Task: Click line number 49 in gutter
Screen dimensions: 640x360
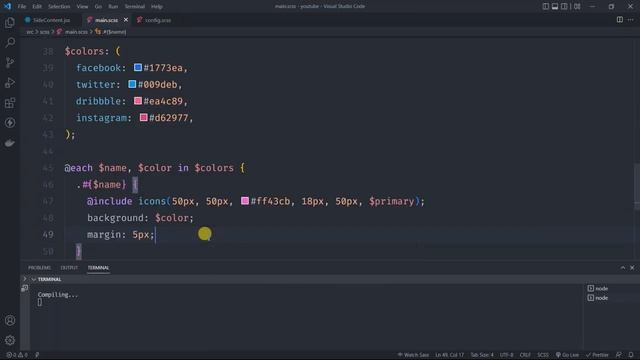Action: 48,235
